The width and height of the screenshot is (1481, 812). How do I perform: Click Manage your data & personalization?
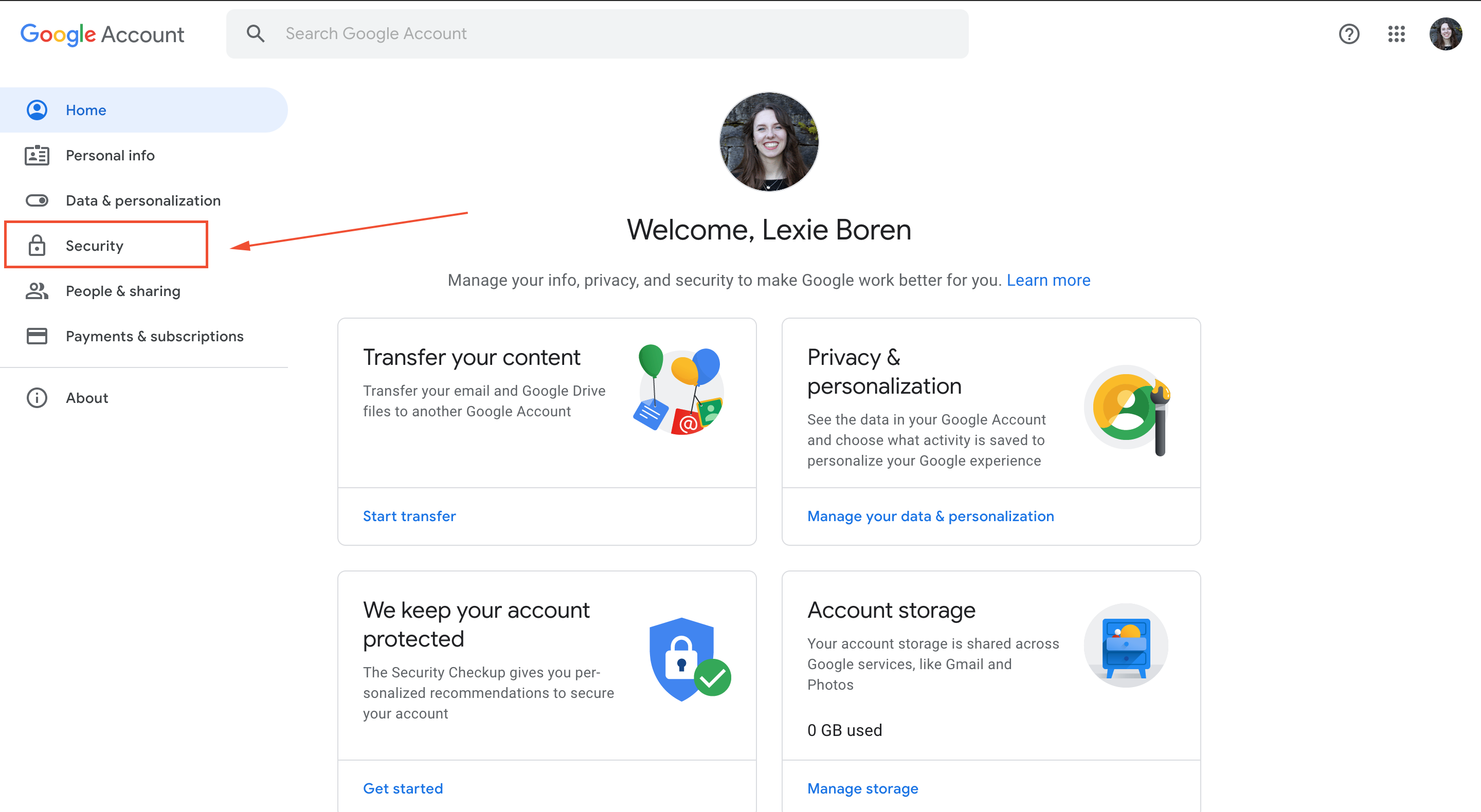930,516
